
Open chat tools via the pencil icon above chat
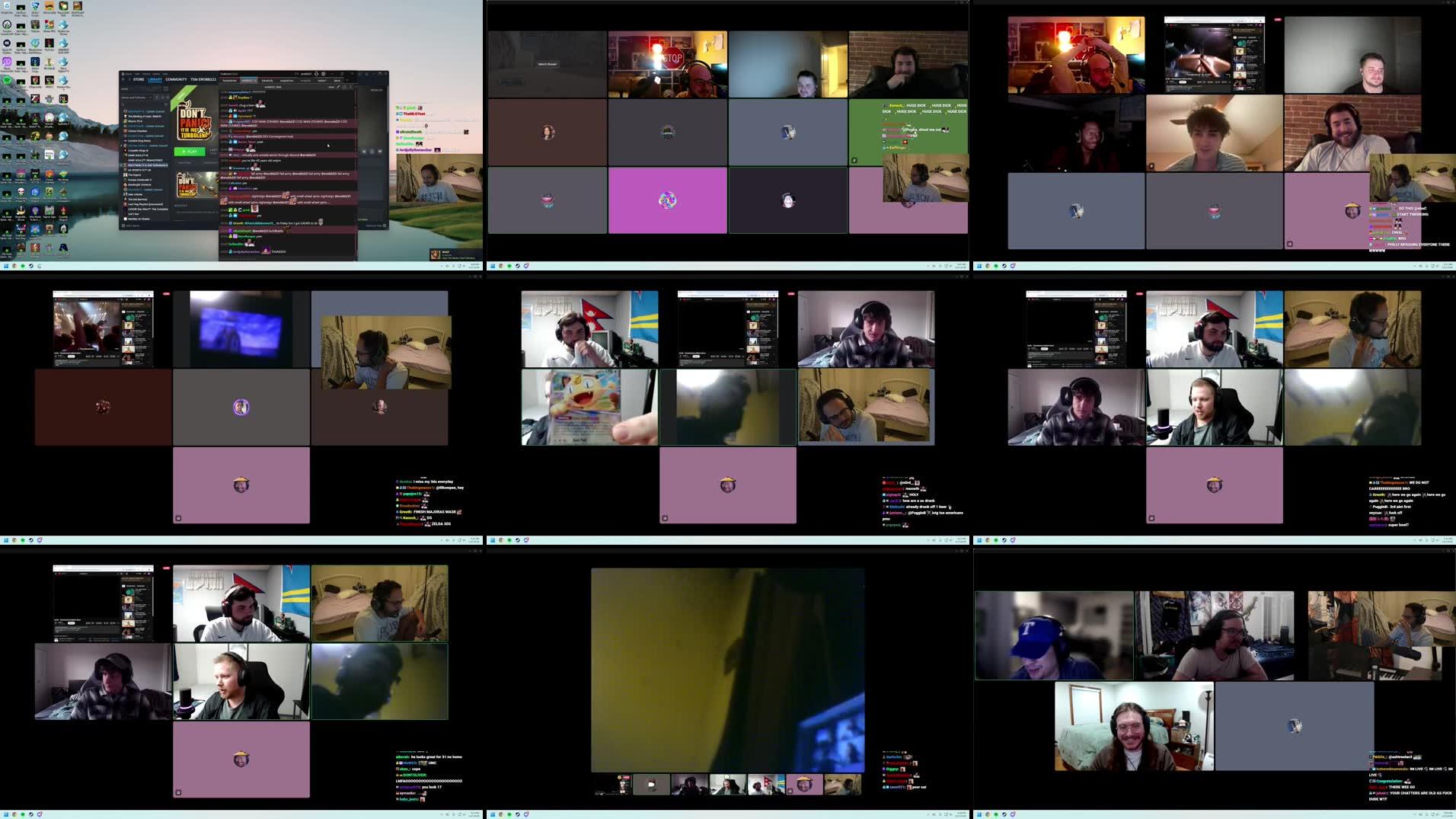coord(338,88)
